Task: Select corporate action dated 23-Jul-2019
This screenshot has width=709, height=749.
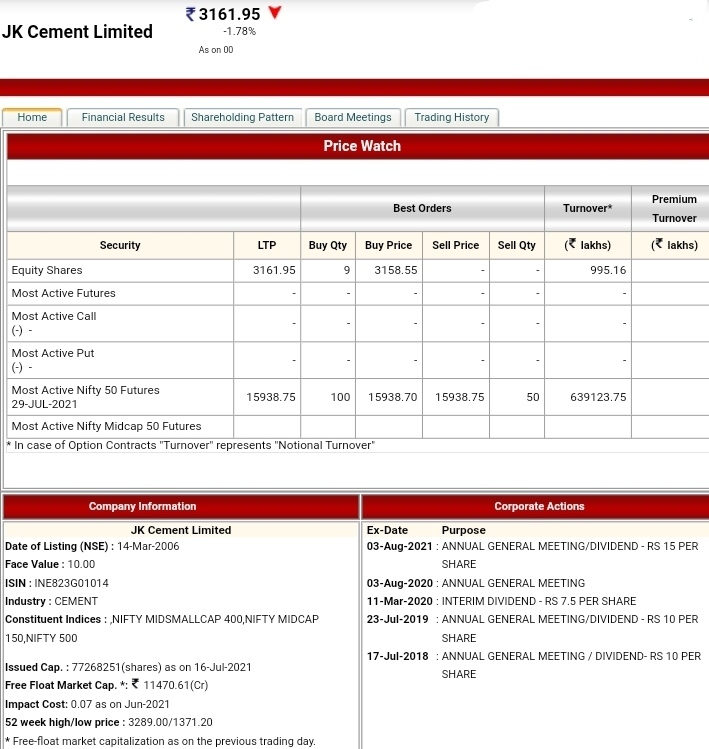Action: tap(397, 620)
